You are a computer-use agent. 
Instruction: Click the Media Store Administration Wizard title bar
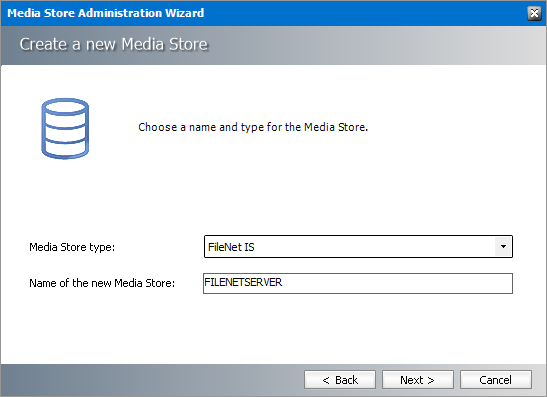click(x=265, y=13)
